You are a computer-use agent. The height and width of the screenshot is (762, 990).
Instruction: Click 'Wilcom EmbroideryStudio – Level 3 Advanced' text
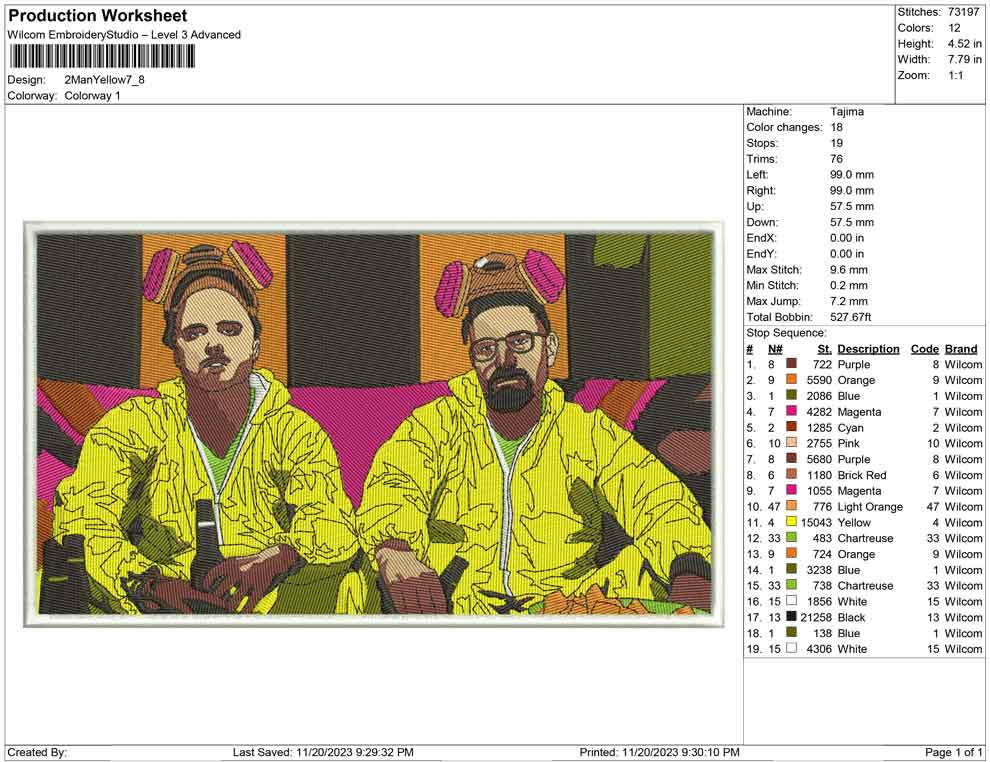point(124,35)
